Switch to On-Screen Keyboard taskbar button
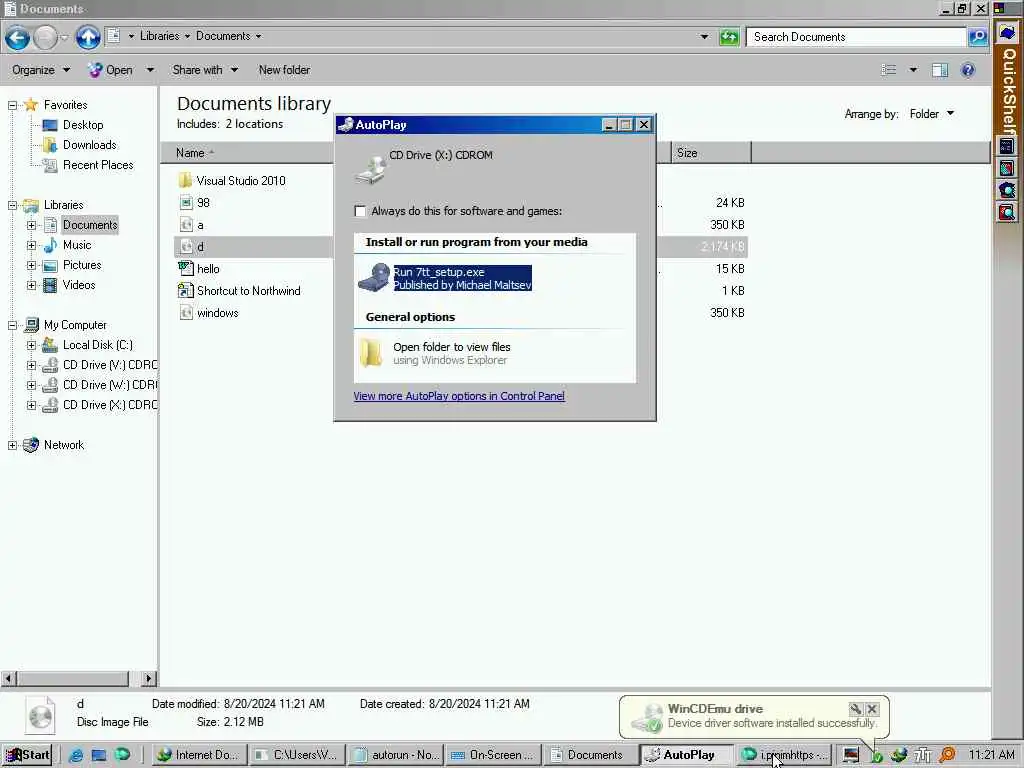 tap(493, 755)
